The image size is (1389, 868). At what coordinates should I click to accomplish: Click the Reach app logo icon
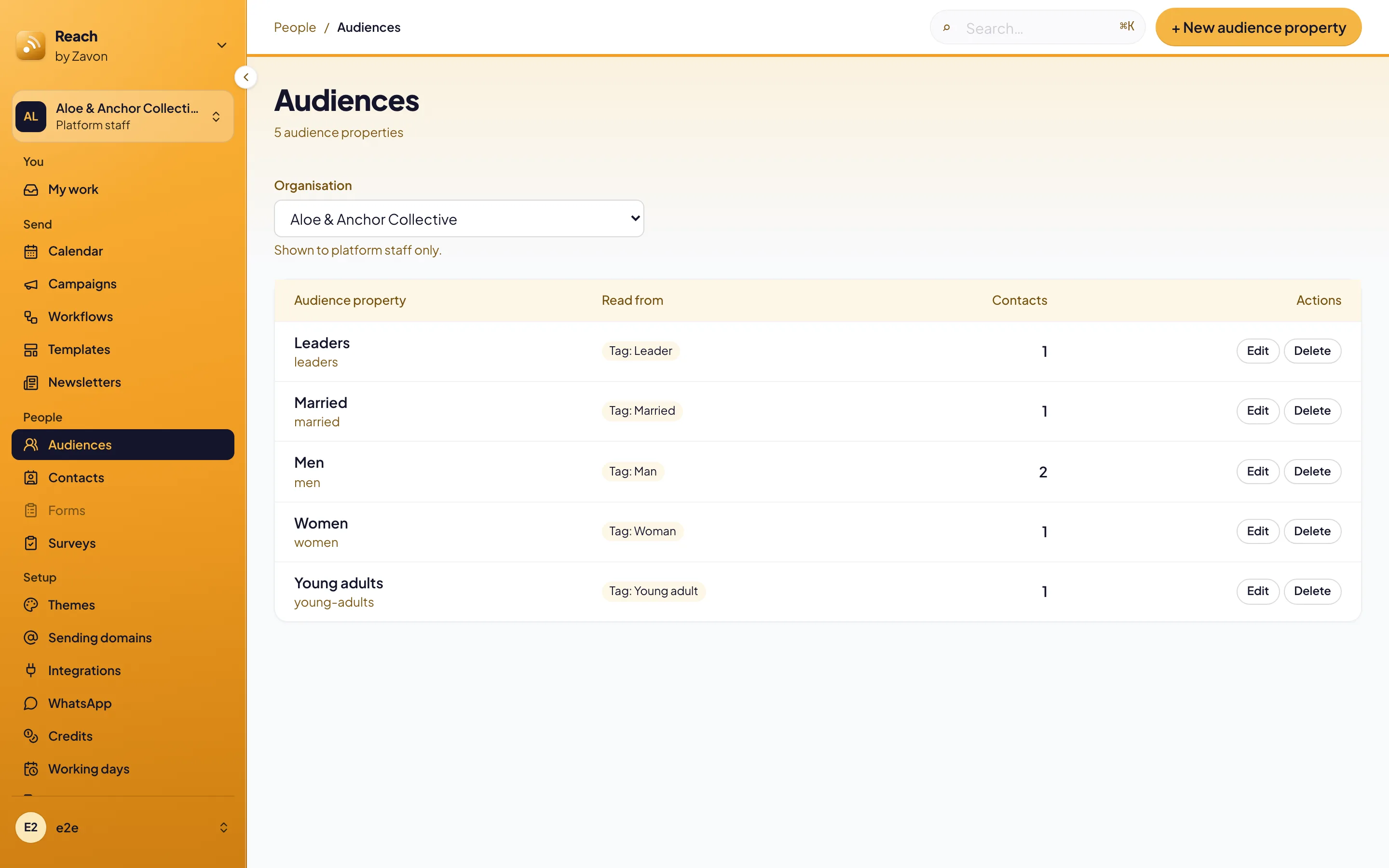(x=31, y=46)
